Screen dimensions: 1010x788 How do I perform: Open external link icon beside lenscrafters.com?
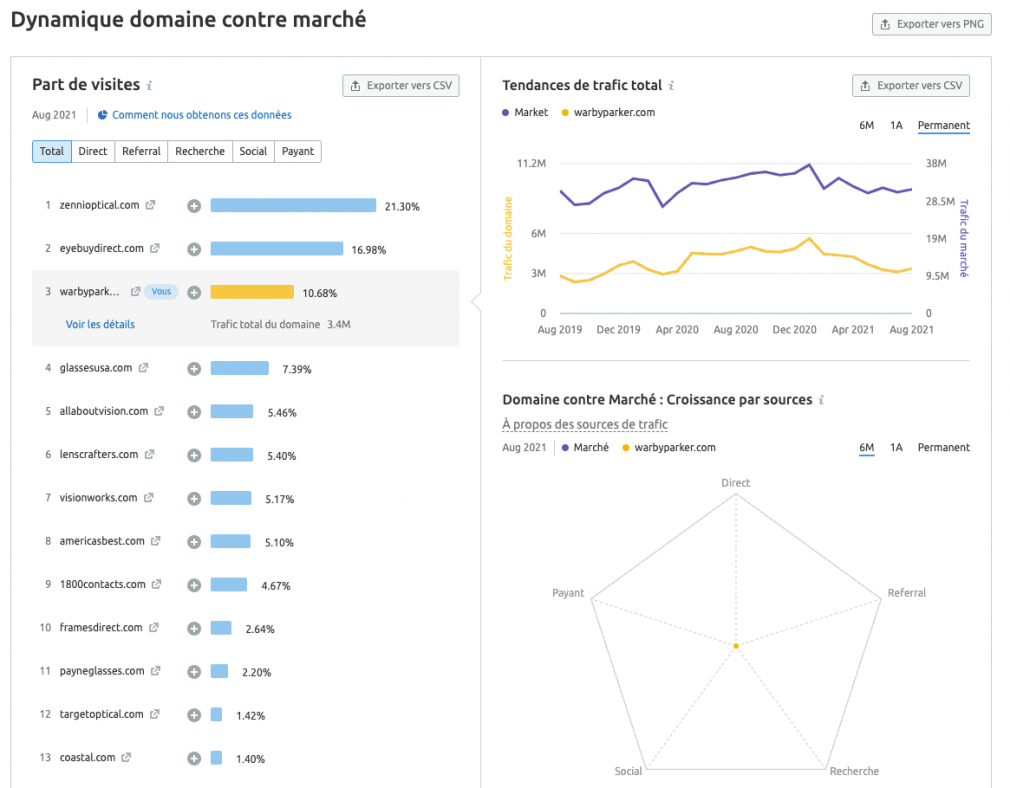coord(149,454)
